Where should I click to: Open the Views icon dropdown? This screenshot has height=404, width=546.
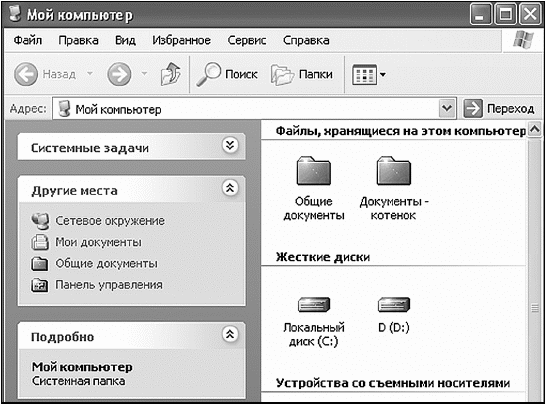369,74
